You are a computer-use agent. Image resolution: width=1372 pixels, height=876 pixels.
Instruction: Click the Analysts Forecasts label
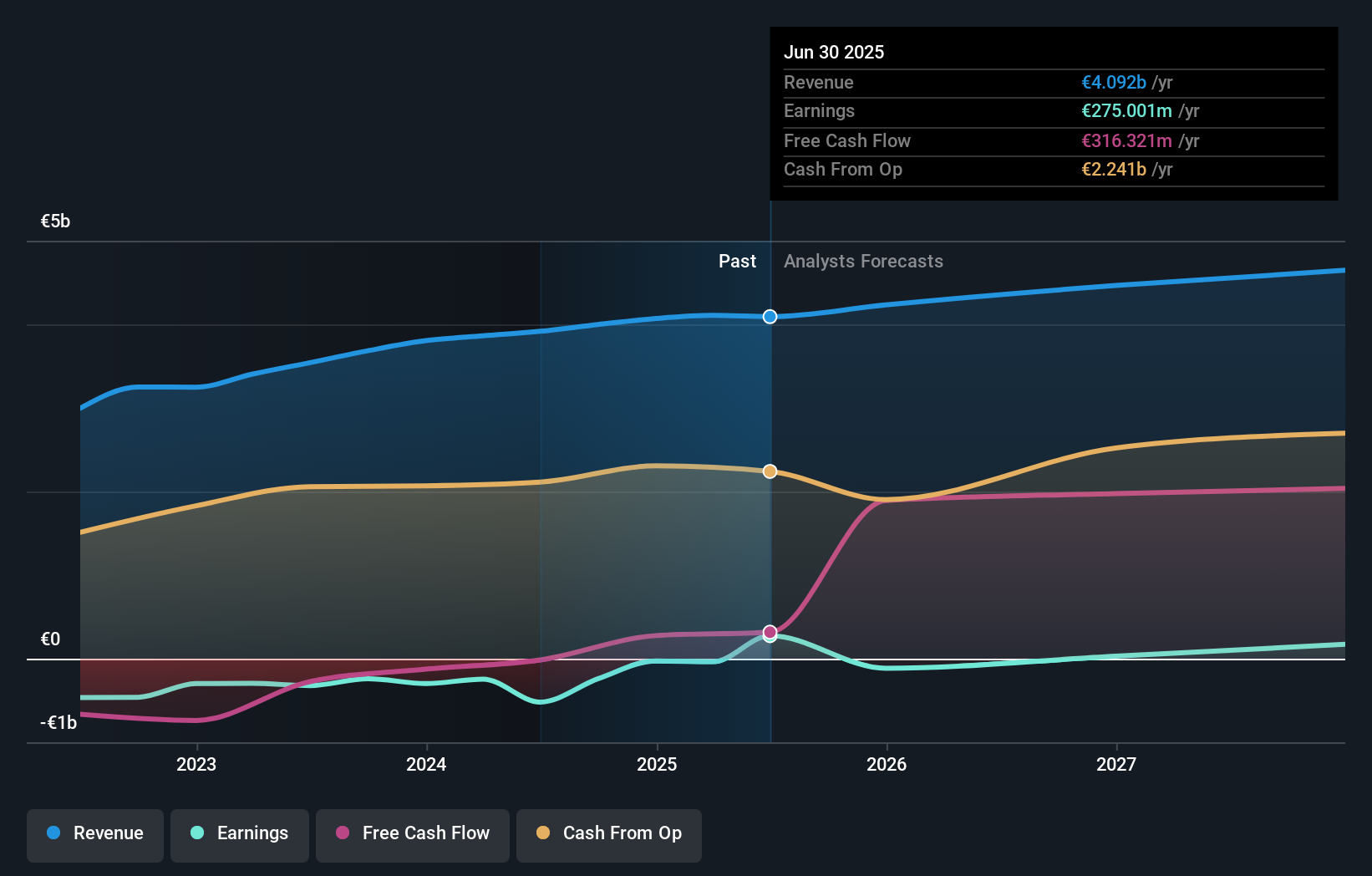(863, 262)
